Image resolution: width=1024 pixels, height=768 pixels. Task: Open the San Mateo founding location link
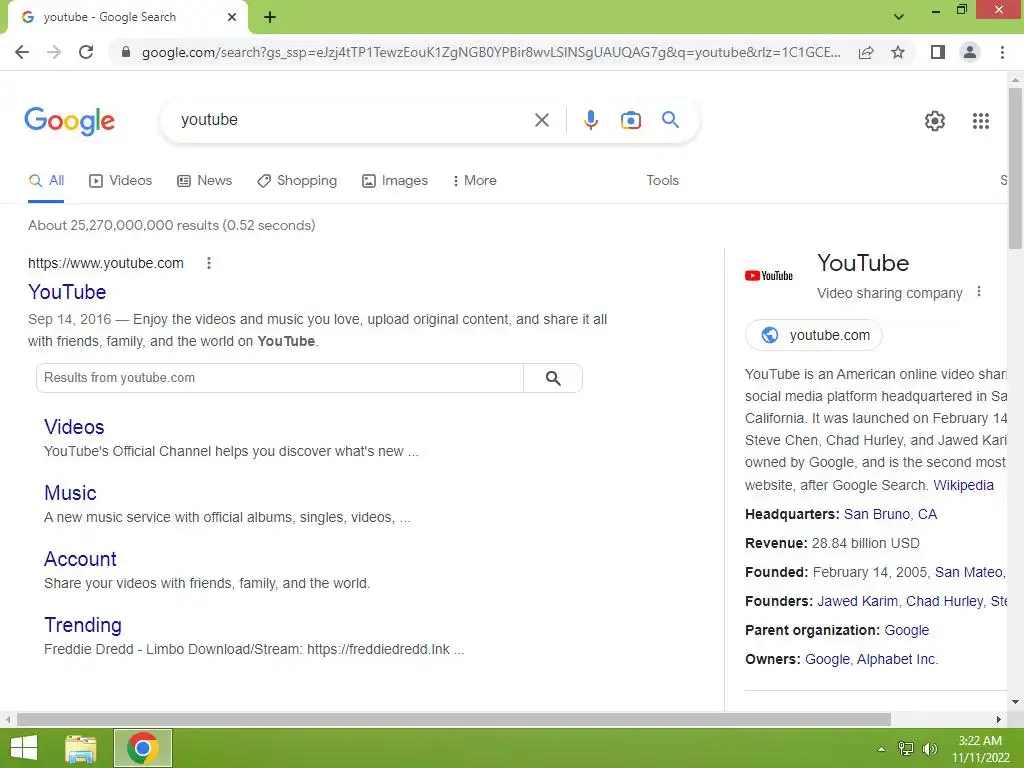point(968,573)
